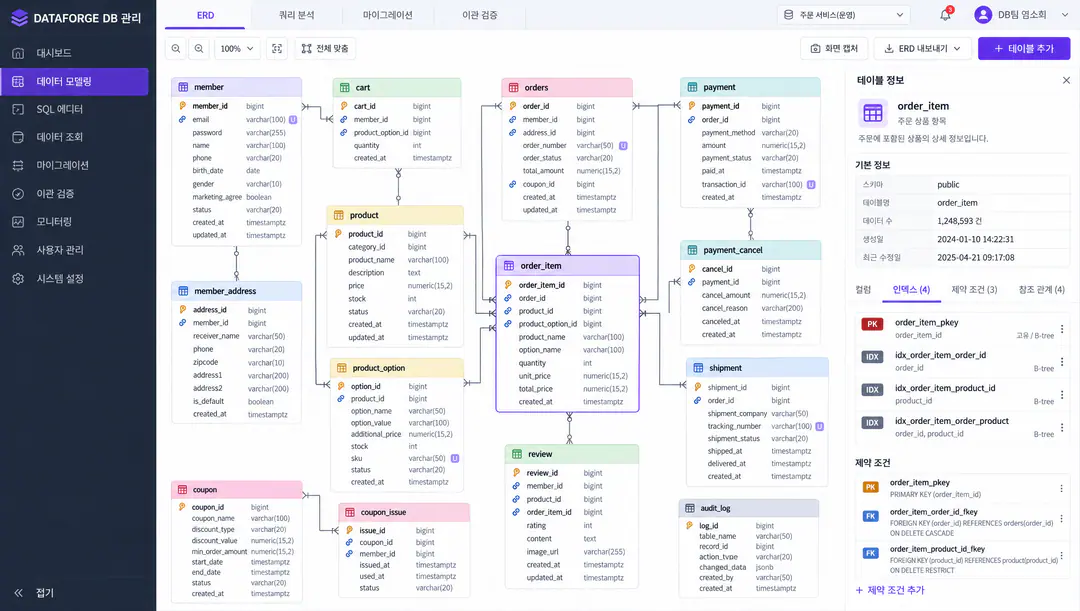The image size is (1080, 611).
Task: Select the product_option table header
Action: pos(397,368)
